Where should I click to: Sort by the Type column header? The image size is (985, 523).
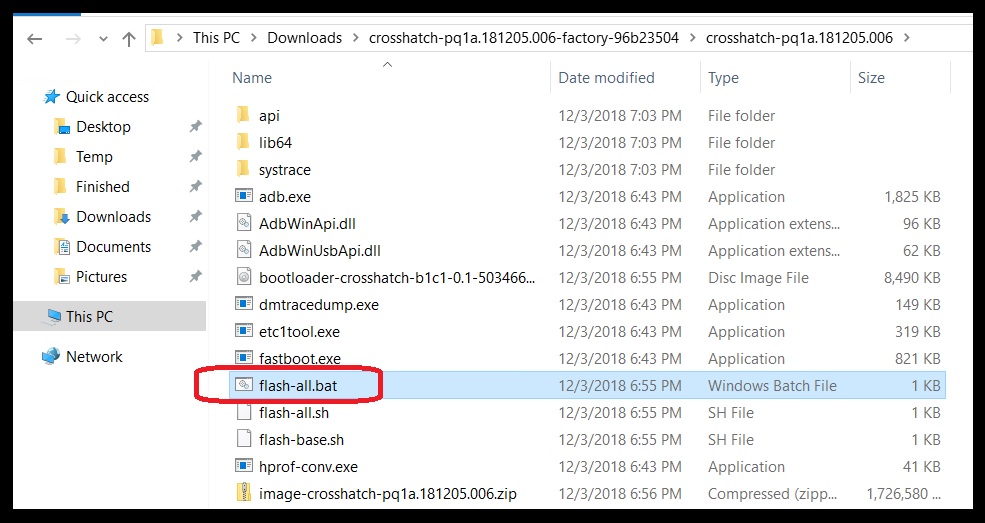tap(723, 78)
